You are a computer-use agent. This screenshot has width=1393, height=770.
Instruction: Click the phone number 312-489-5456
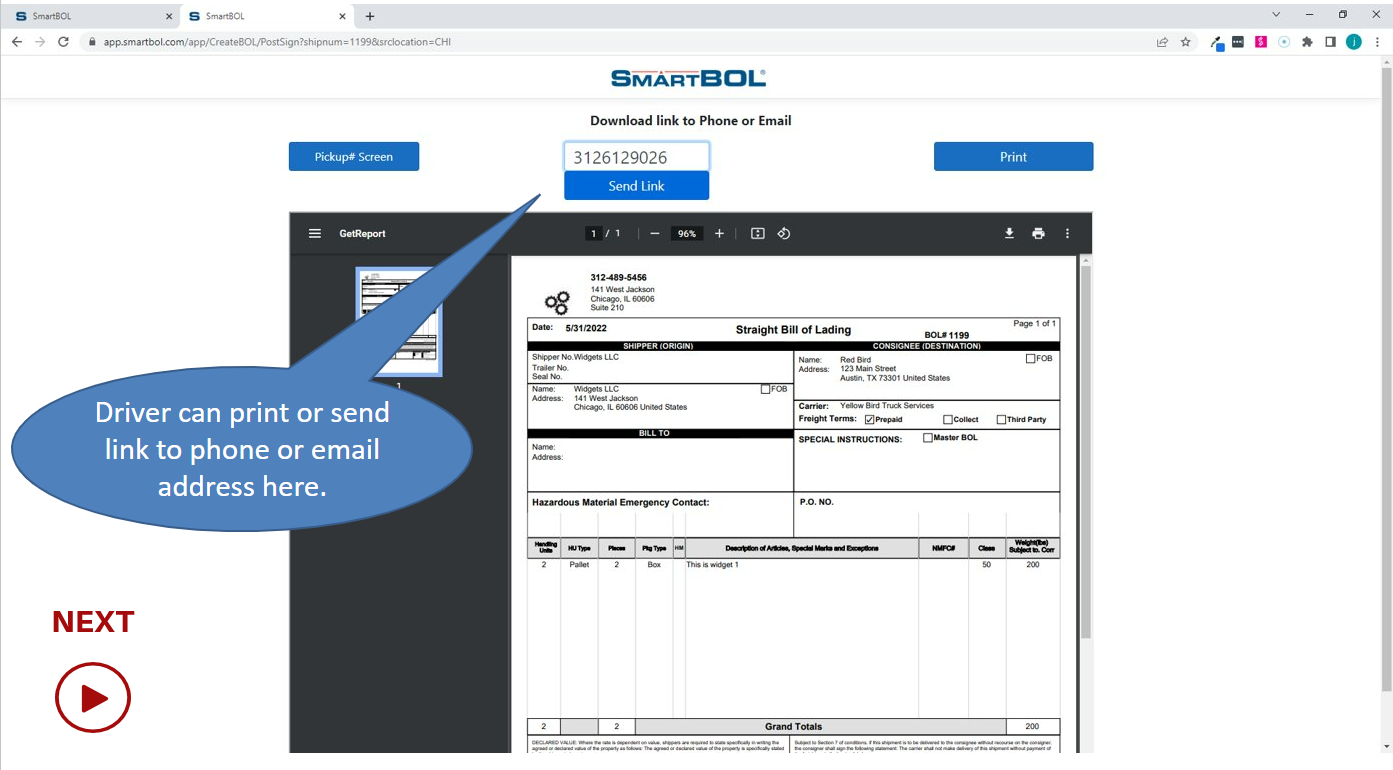618,277
